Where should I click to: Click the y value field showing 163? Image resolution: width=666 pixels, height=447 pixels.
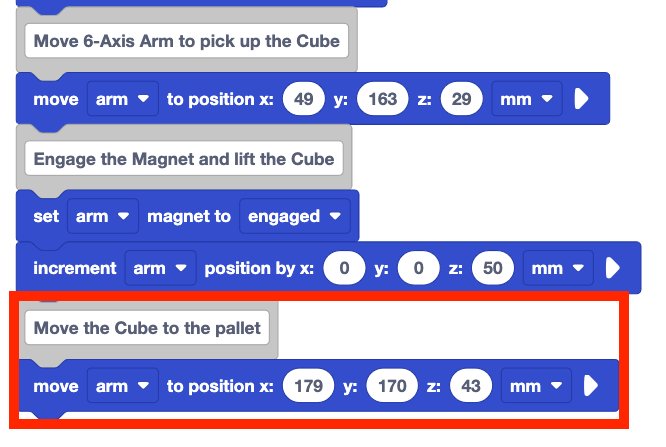383,99
